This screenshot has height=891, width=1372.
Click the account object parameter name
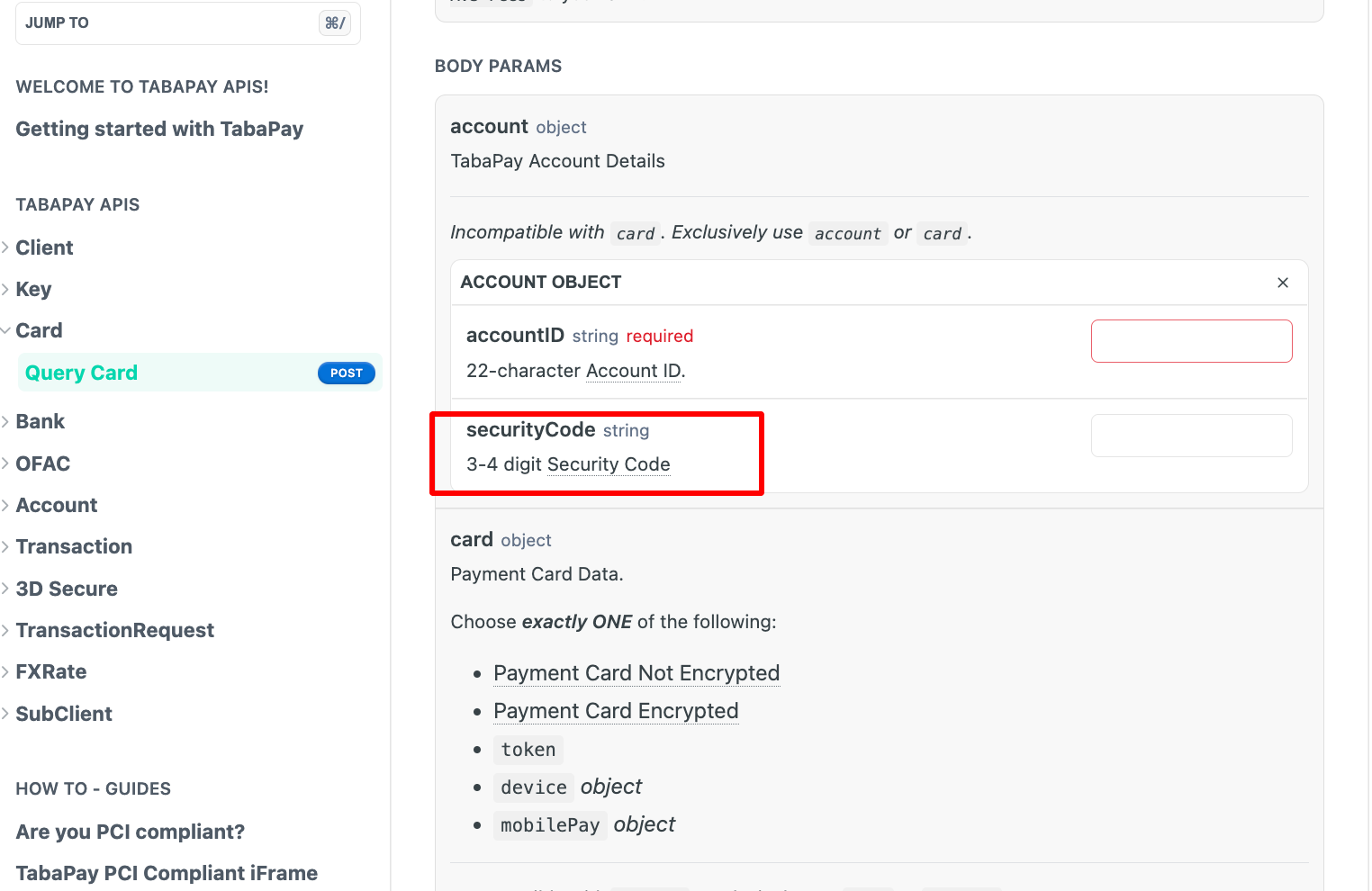(489, 127)
